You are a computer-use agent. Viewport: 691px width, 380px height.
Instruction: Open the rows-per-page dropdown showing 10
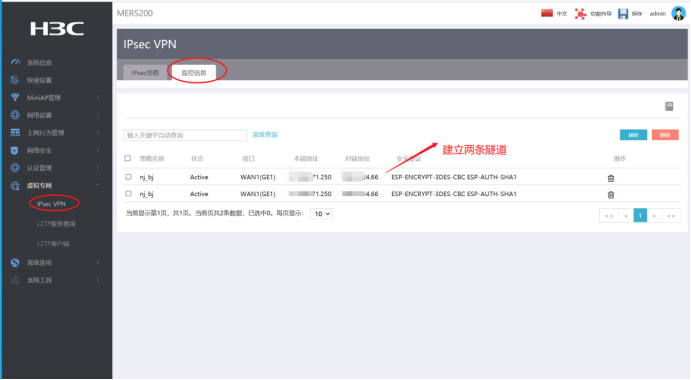[x=321, y=214]
